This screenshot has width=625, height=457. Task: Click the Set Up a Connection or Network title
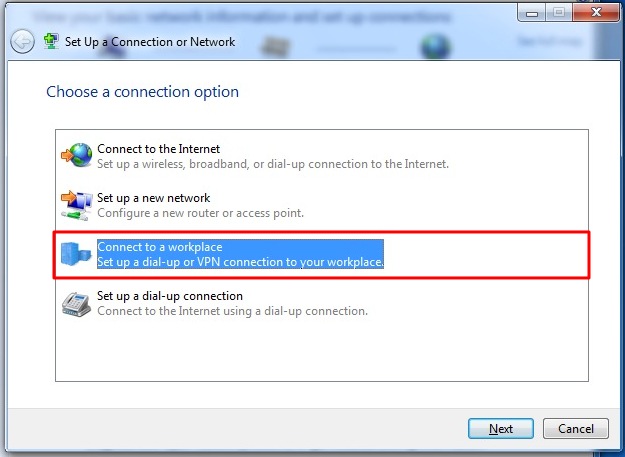pos(150,42)
